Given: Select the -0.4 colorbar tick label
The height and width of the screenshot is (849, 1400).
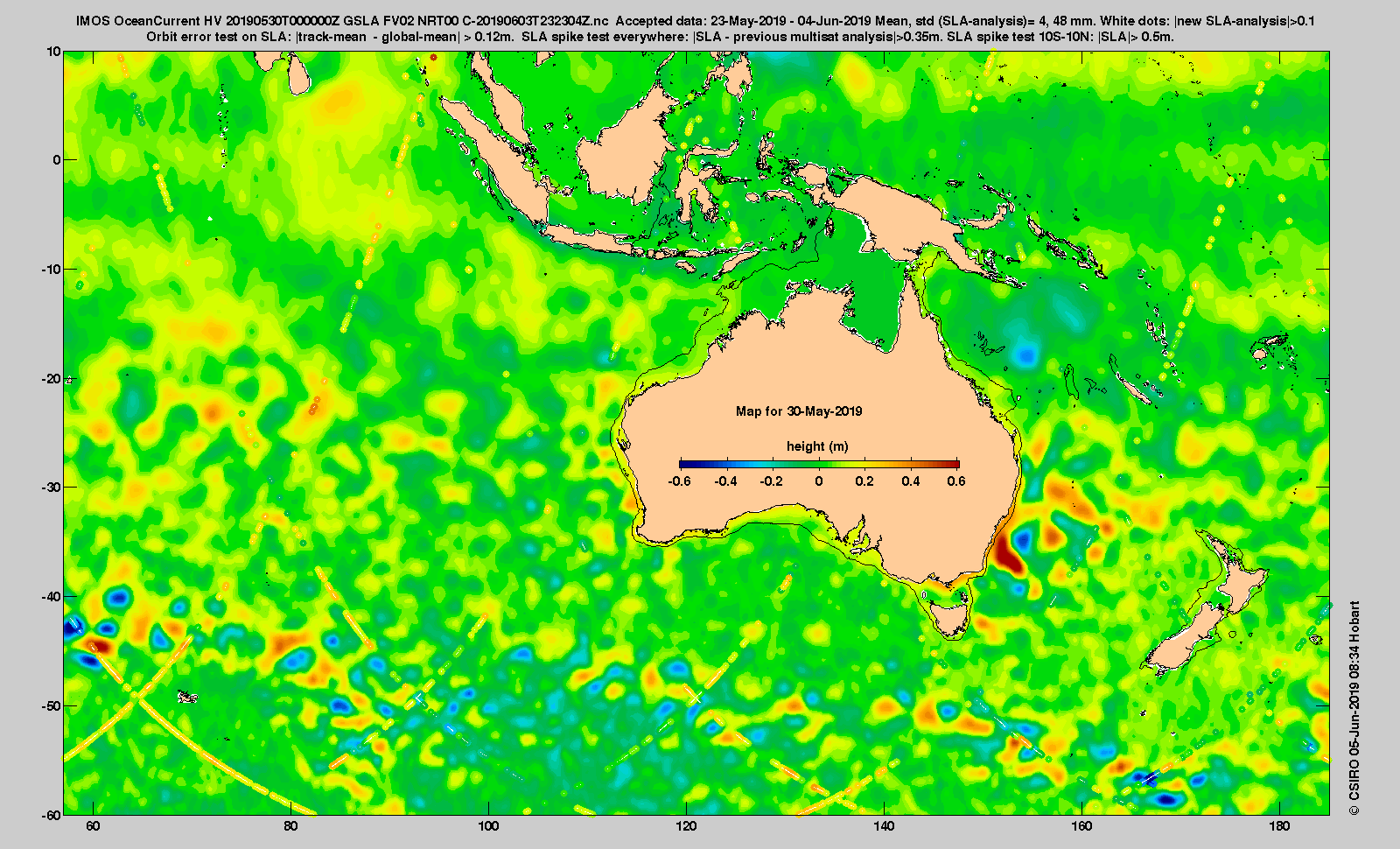Looking at the screenshot, I should coord(725,481).
